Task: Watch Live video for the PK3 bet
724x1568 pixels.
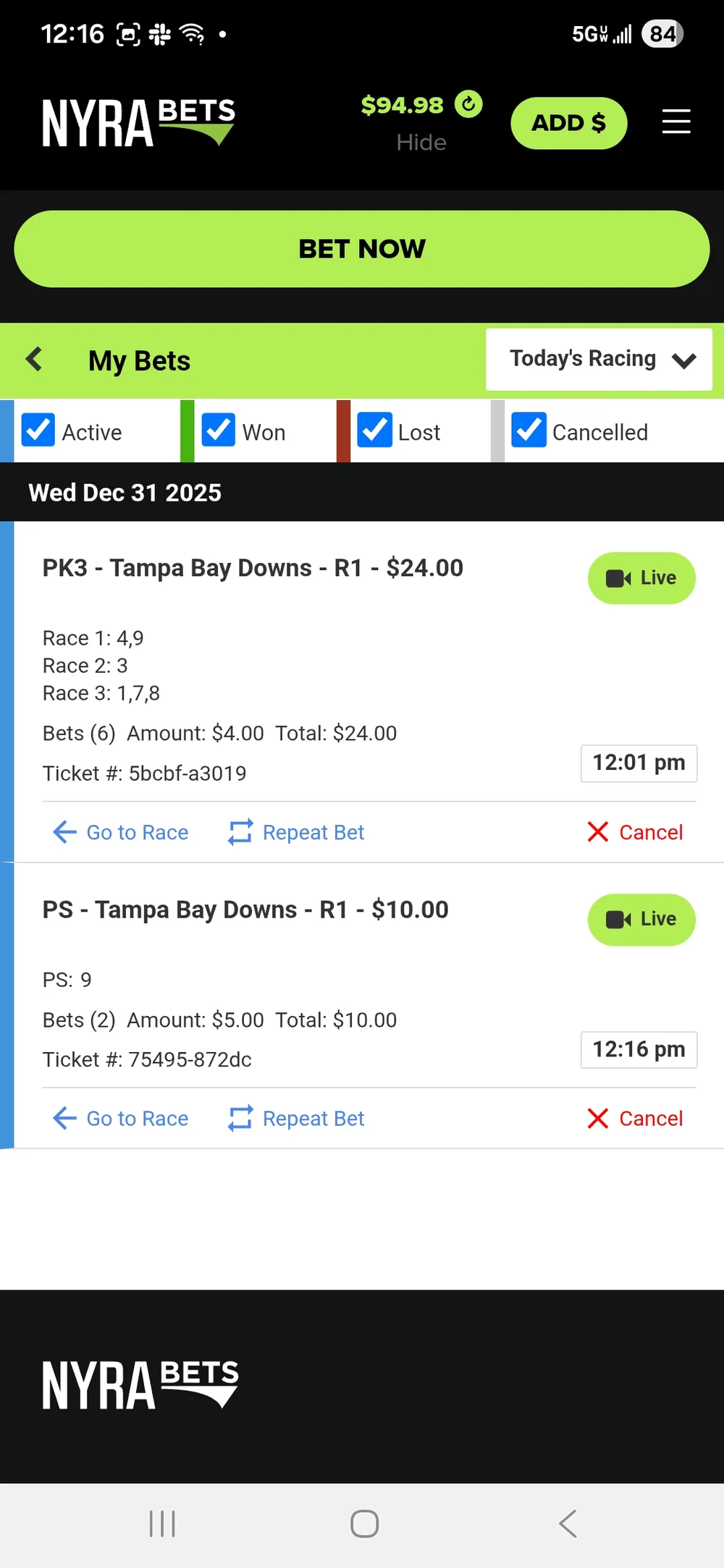Action: (x=641, y=577)
